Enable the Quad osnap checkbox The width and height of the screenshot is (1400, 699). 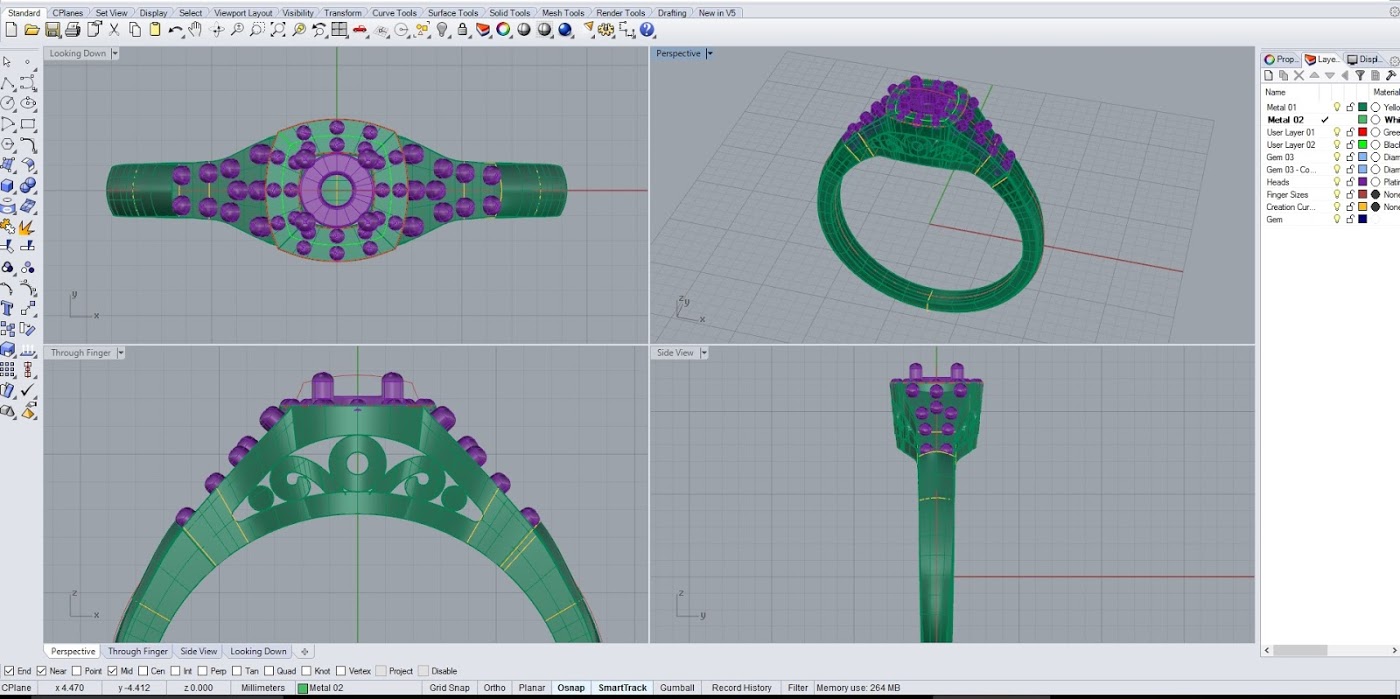pos(268,671)
